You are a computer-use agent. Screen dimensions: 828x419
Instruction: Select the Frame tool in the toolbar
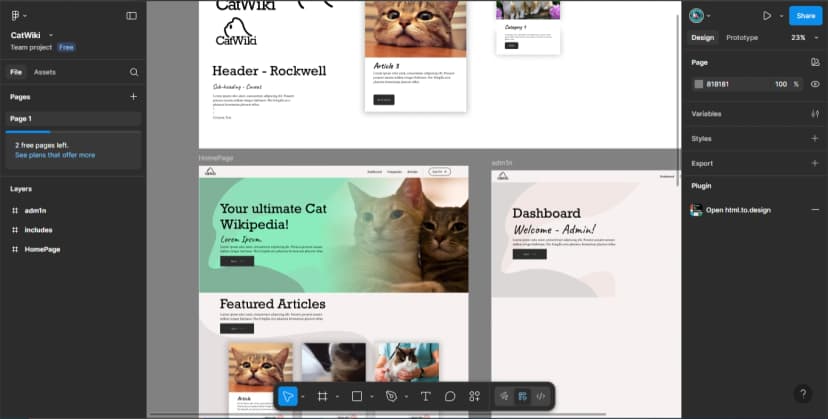[x=322, y=396]
